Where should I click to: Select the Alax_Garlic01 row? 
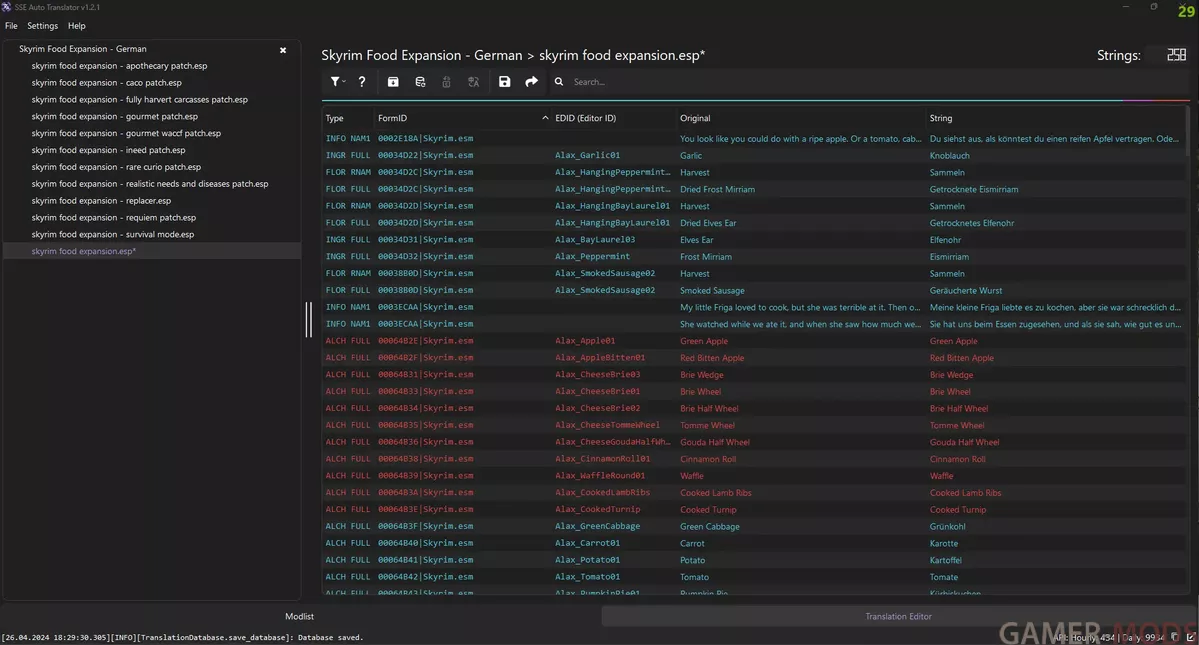click(x=587, y=155)
